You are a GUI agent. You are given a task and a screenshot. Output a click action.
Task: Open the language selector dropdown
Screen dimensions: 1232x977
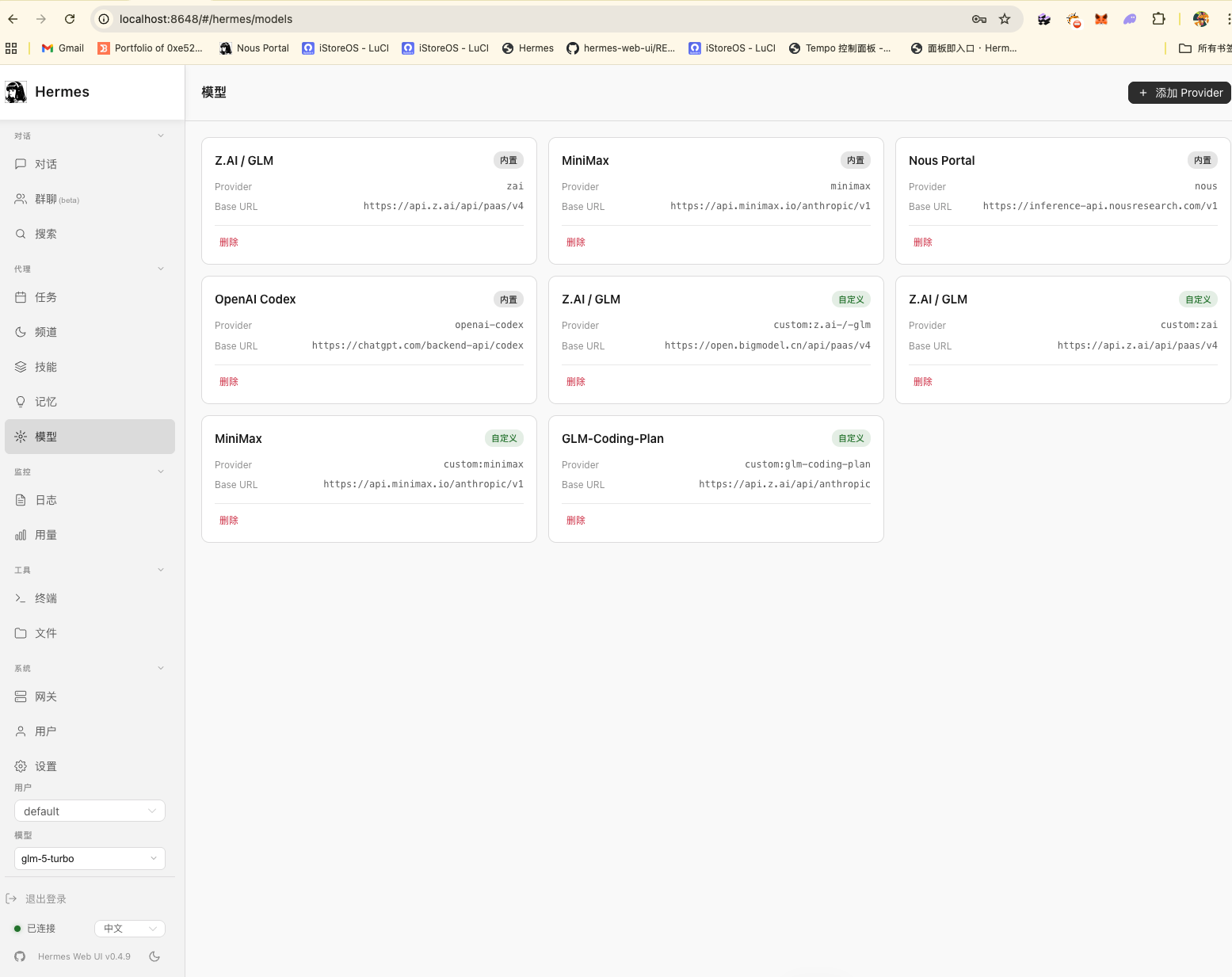129,928
